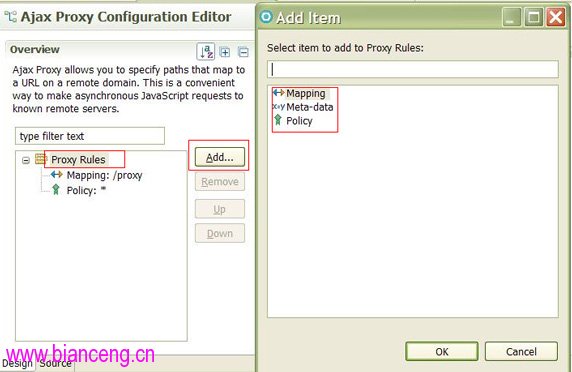Image resolution: width=572 pixels, height=372 pixels.
Task: Select the Policy: * tree entry
Action: pyautogui.click(x=86, y=190)
